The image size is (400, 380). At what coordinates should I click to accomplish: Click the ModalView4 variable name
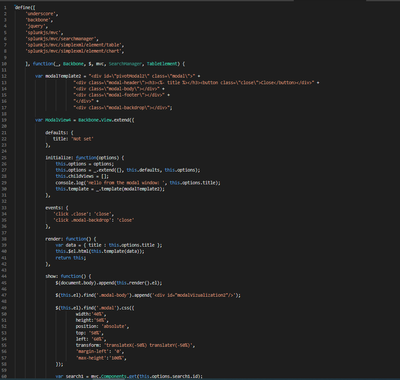[58, 120]
